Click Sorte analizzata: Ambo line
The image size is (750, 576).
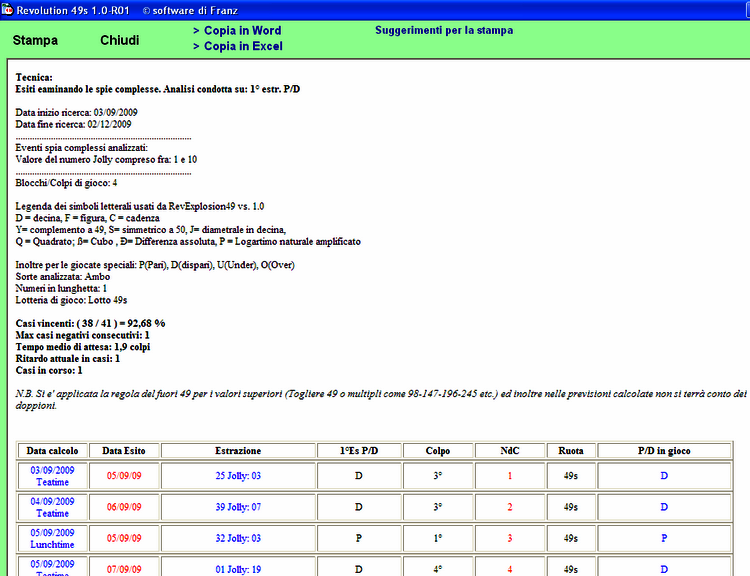tap(63, 277)
